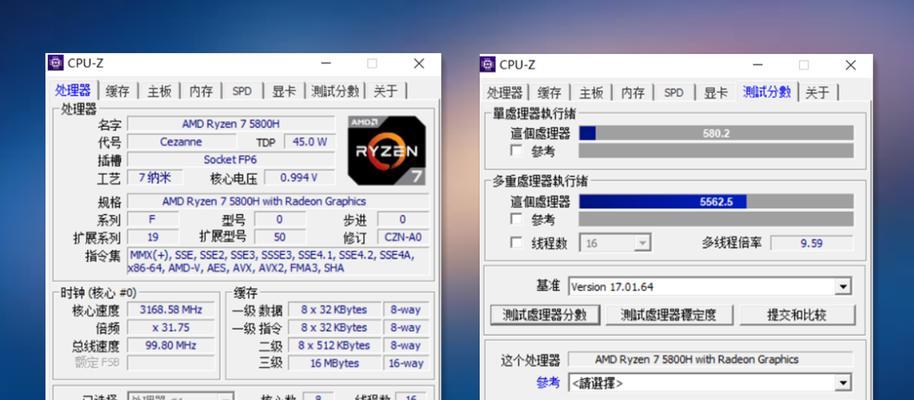Click the 代号 value Cezanne
Viewport: 914px width, 400px height.
point(181,142)
